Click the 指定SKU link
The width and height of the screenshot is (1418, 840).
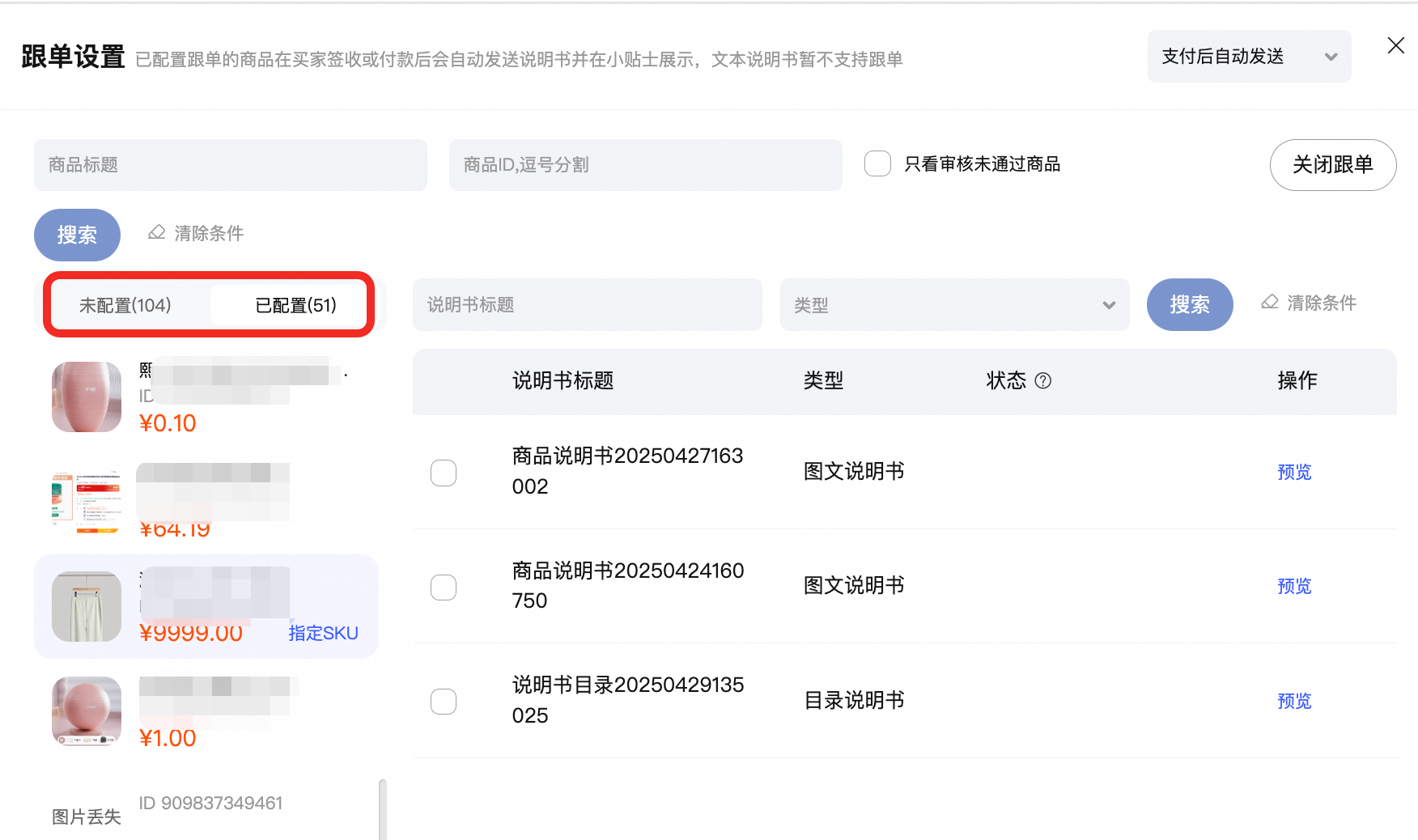click(x=323, y=634)
